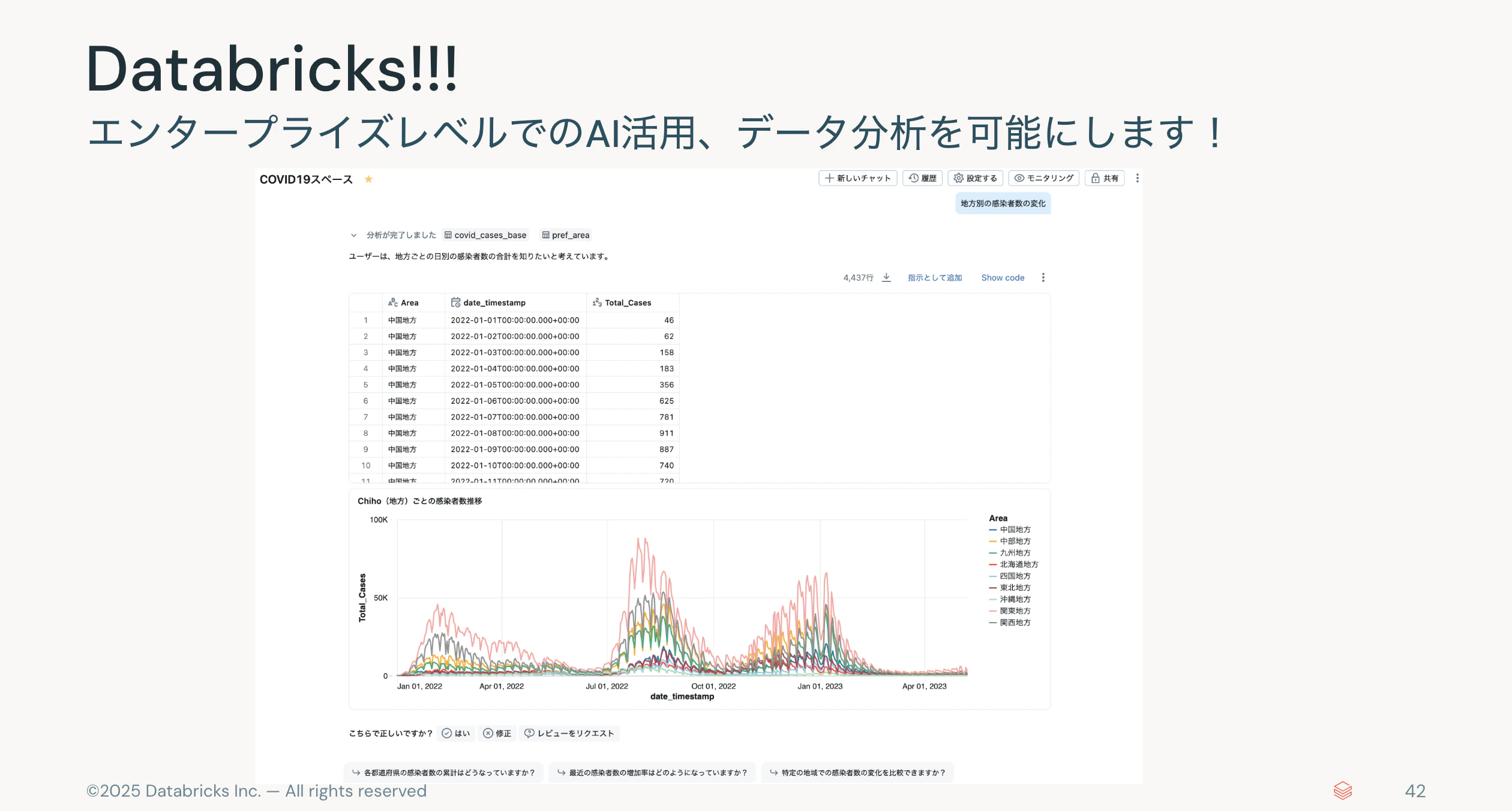Toggle 東北地方 series in chart legend
This screenshot has width=1512, height=811.
[1010, 588]
